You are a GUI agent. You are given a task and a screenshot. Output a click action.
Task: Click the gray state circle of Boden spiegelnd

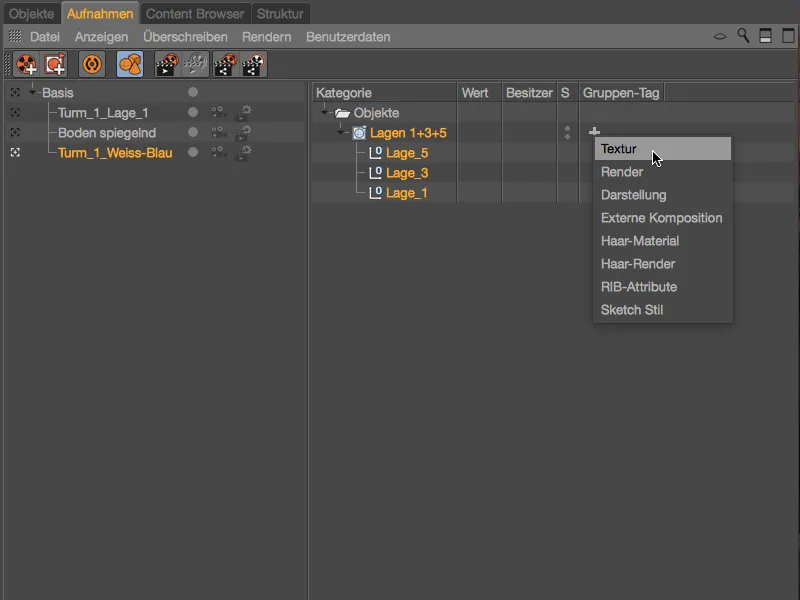pyautogui.click(x=193, y=132)
